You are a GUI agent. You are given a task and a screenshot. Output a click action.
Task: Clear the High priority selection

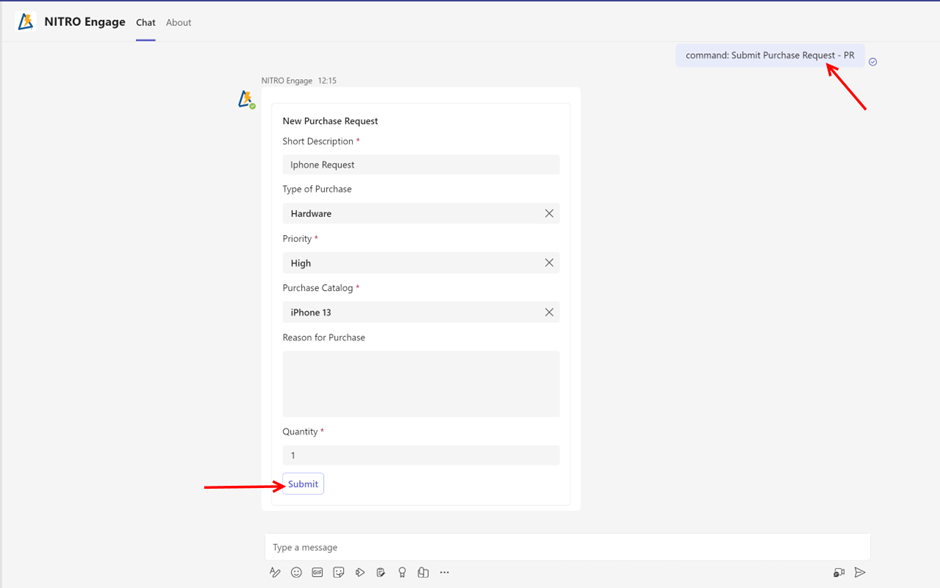549,263
